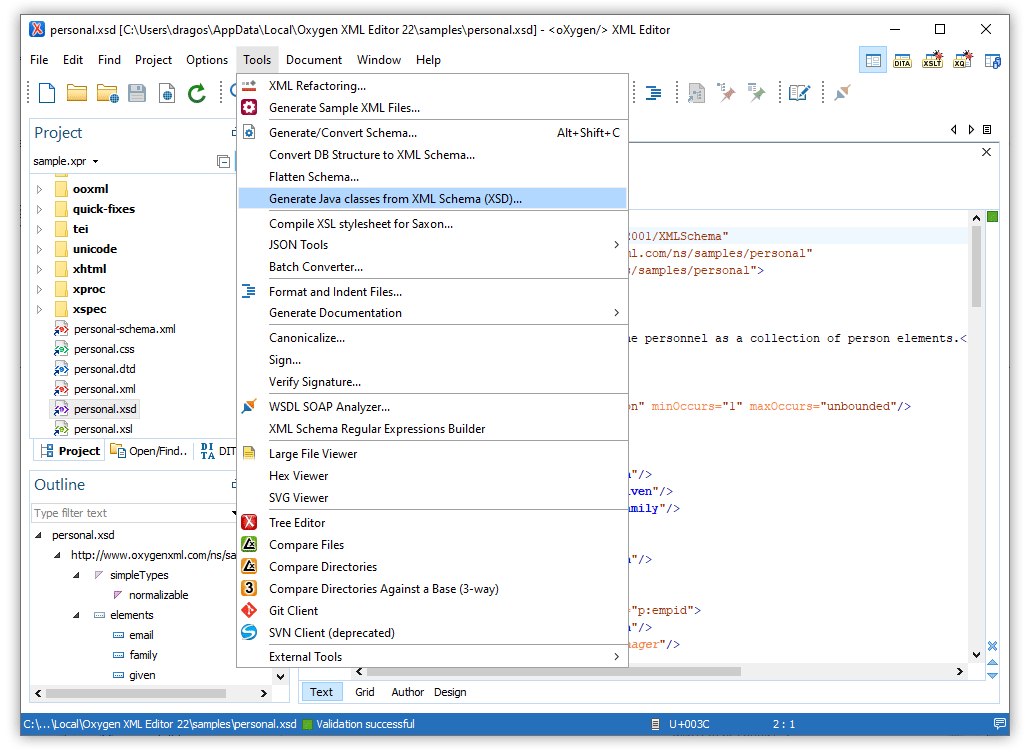Switch to the Editor perspective icon
The image size is (1030, 750).
click(873, 60)
